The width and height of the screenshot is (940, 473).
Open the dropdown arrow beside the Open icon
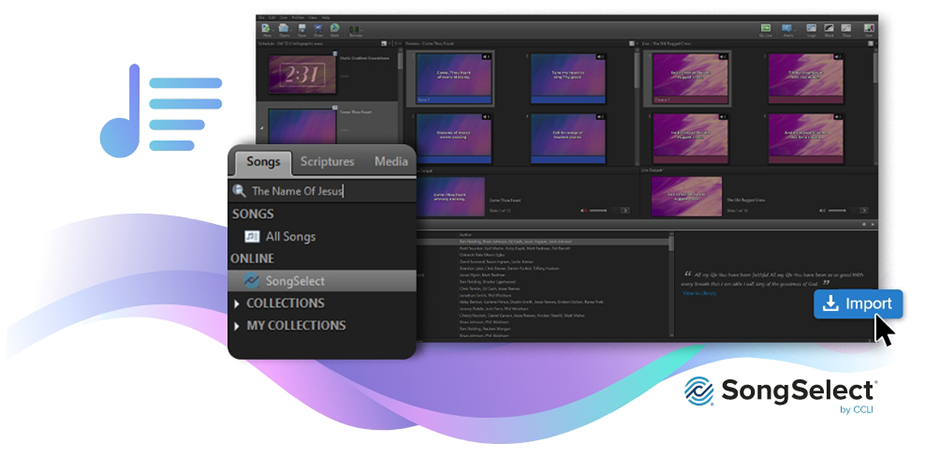coord(291,31)
